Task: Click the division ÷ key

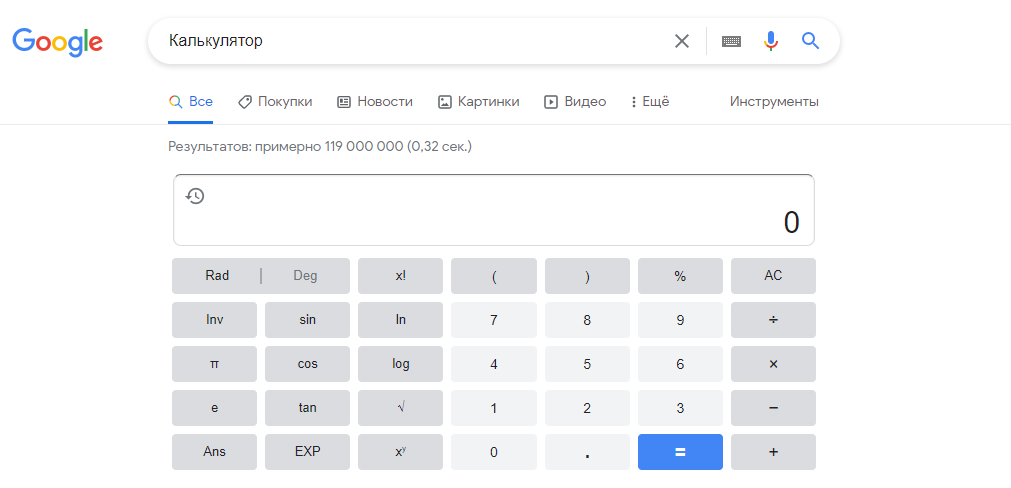Action: coord(773,320)
